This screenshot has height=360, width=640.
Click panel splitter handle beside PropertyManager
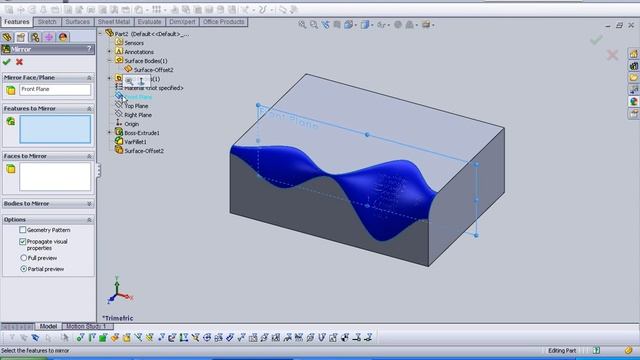[x=98, y=171]
